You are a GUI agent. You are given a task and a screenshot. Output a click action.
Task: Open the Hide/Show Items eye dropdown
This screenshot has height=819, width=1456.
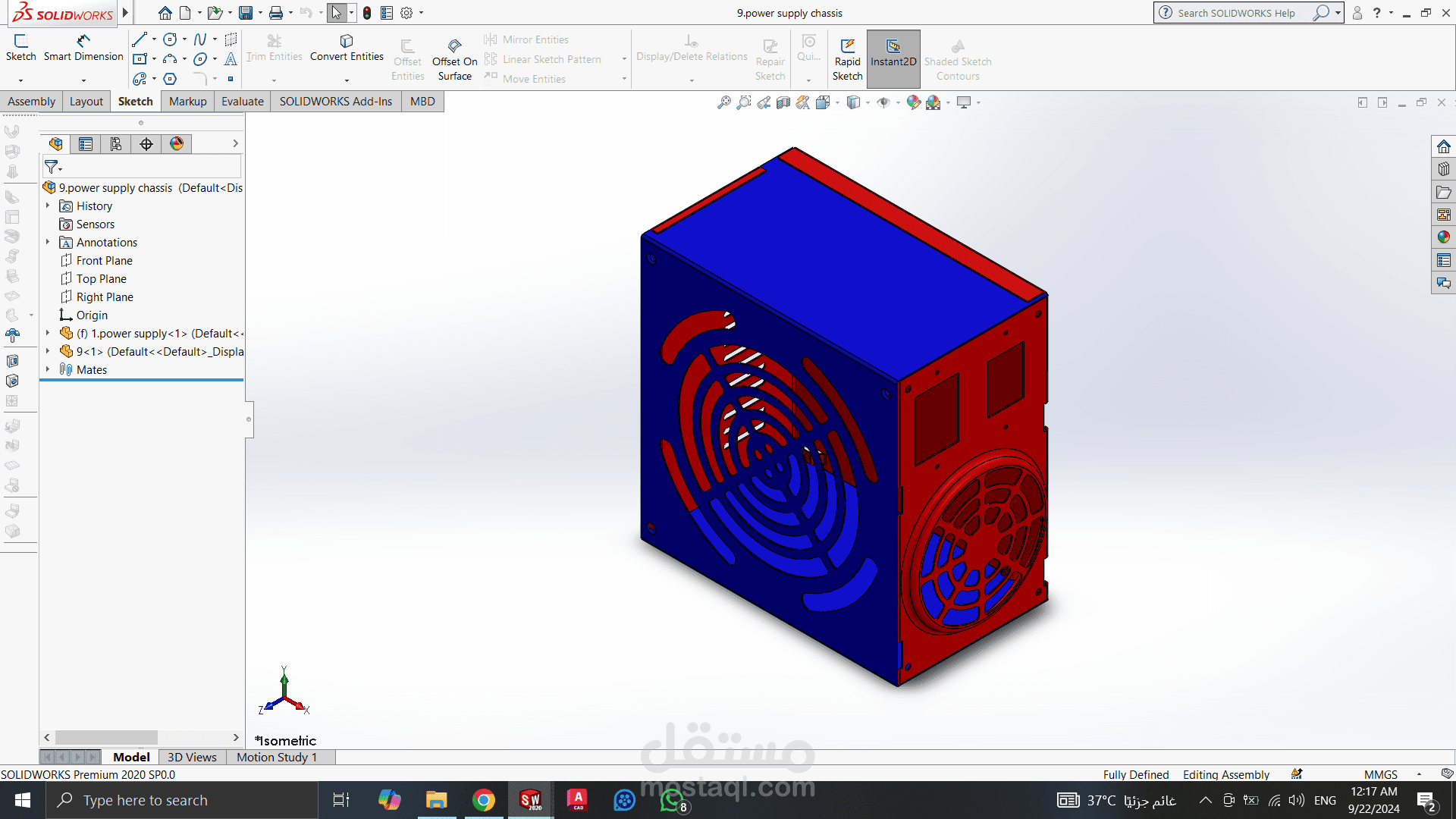[898, 102]
